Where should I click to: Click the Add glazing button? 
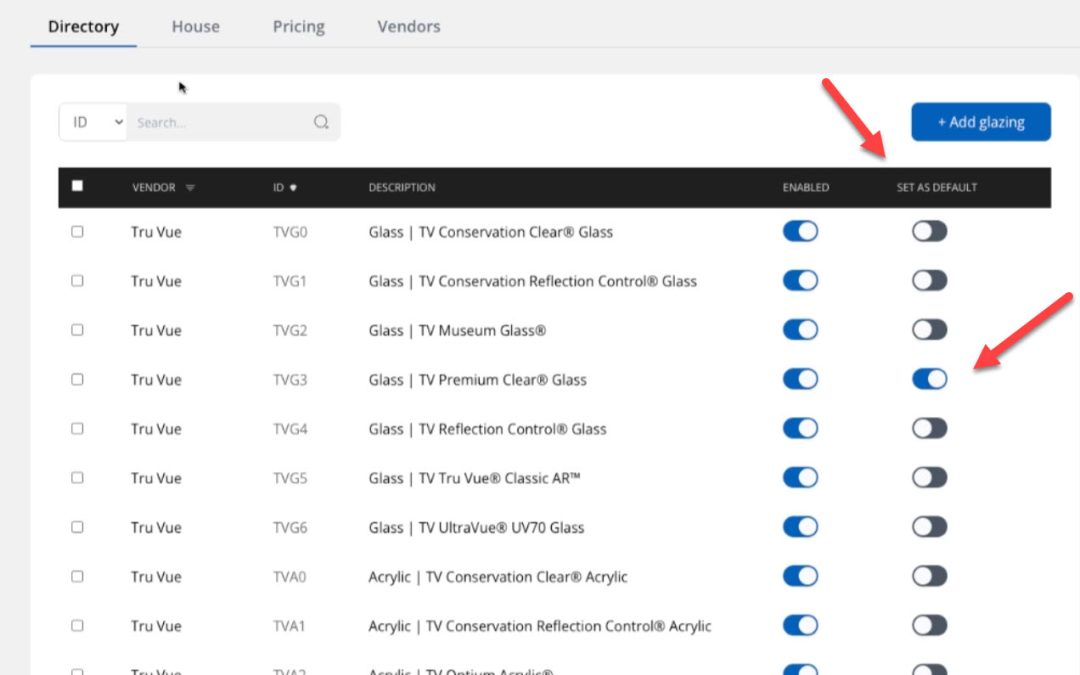click(x=981, y=122)
